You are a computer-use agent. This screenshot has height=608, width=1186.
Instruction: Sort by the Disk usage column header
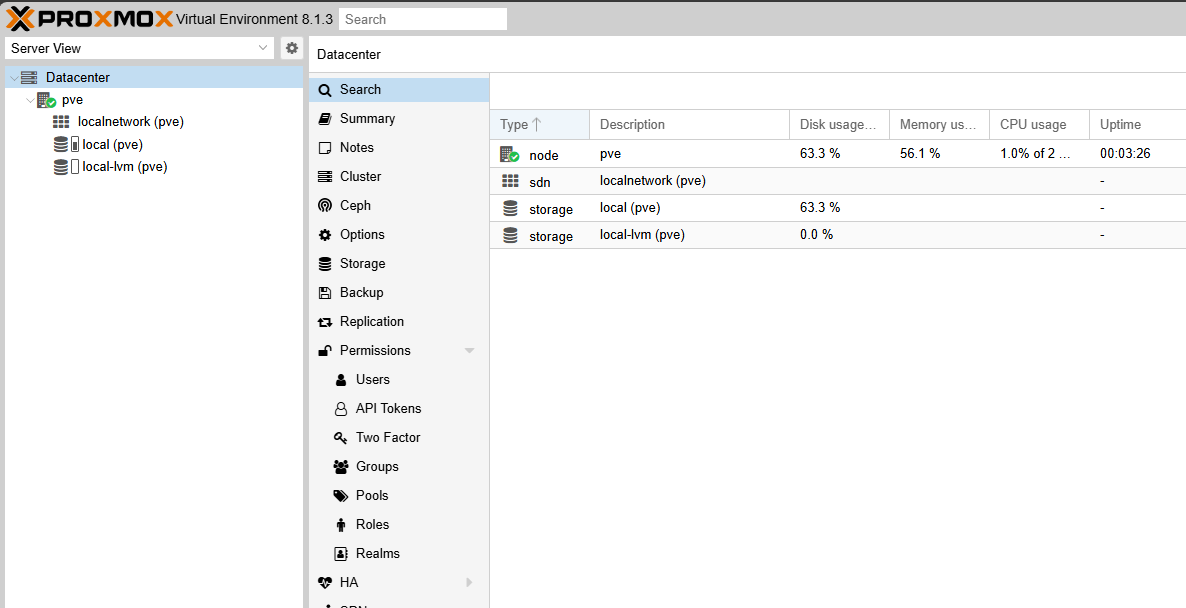[839, 125]
